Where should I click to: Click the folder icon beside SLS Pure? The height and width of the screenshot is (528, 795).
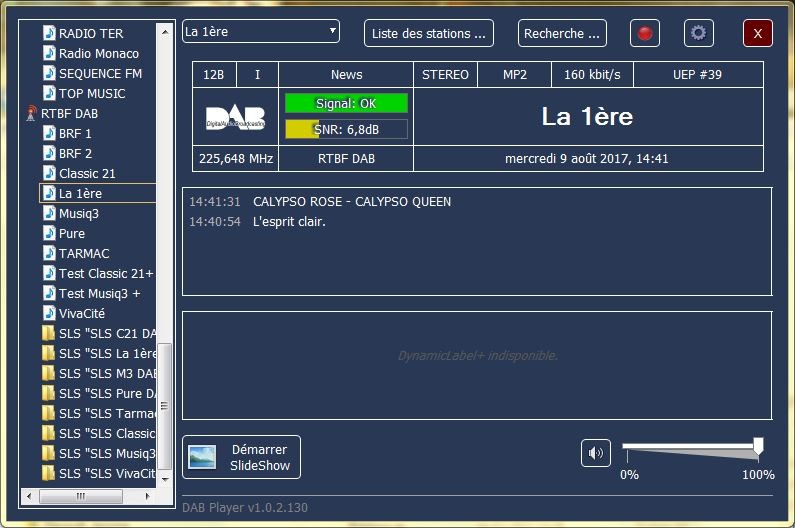pos(48,394)
